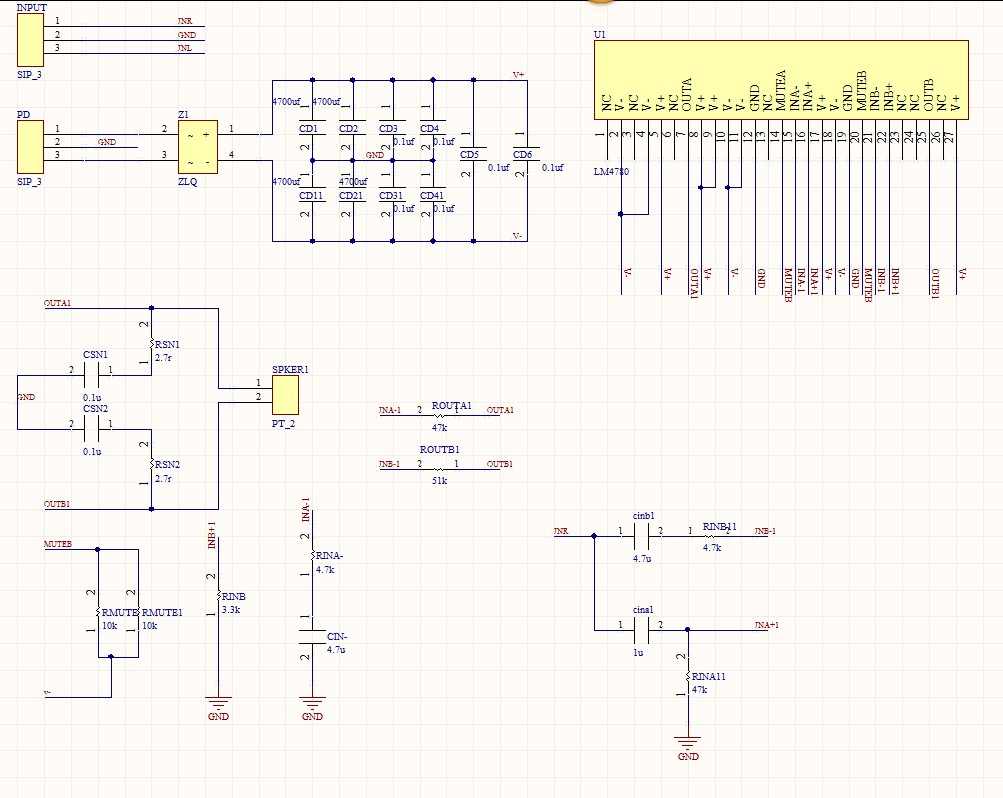Screen dimensions: 1003x798
Task: Click the CD11 capacitor designator
Action: pyautogui.click(x=312, y=196)
